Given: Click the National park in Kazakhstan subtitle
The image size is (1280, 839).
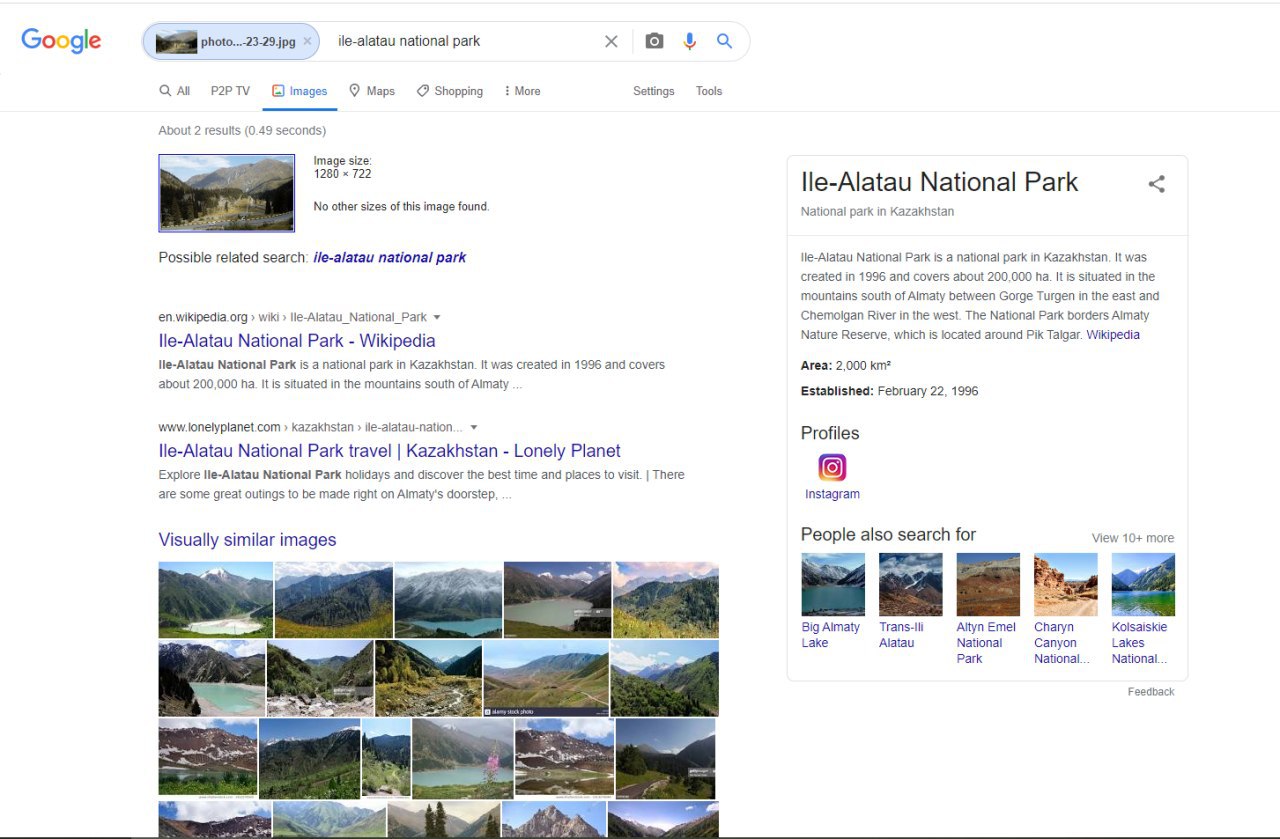Looking at the screenshot, I should coord(878,212).
